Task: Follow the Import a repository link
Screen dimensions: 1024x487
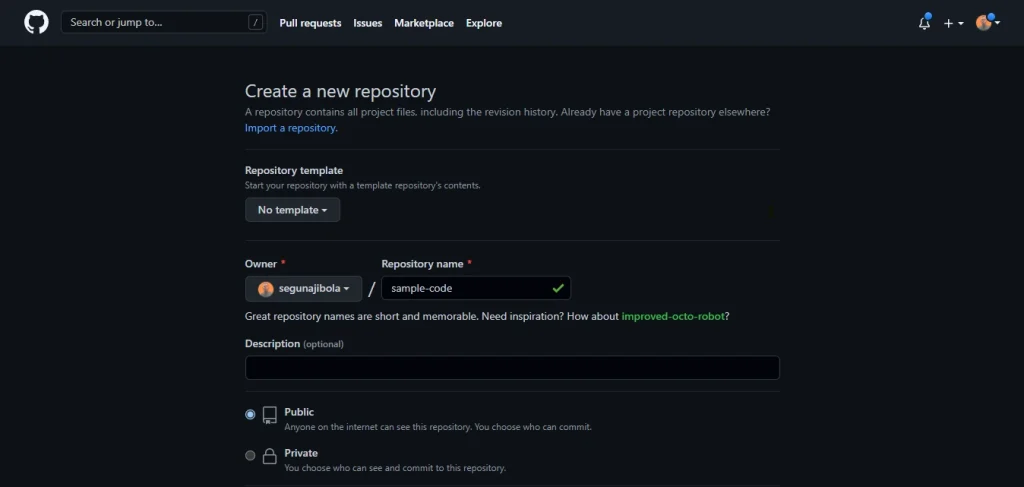Action: tap(291, 128)
